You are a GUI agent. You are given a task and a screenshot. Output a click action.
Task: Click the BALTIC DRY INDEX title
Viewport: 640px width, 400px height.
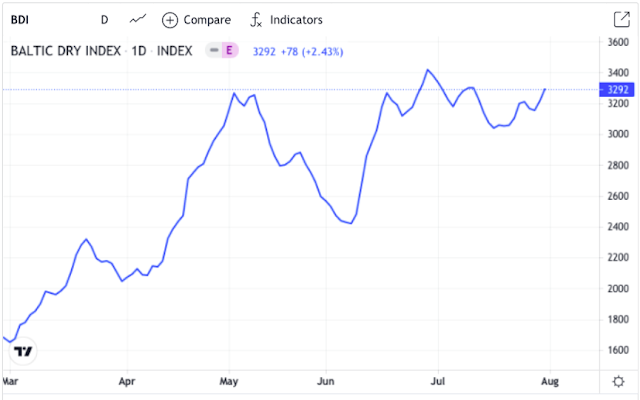coord(66,51)
